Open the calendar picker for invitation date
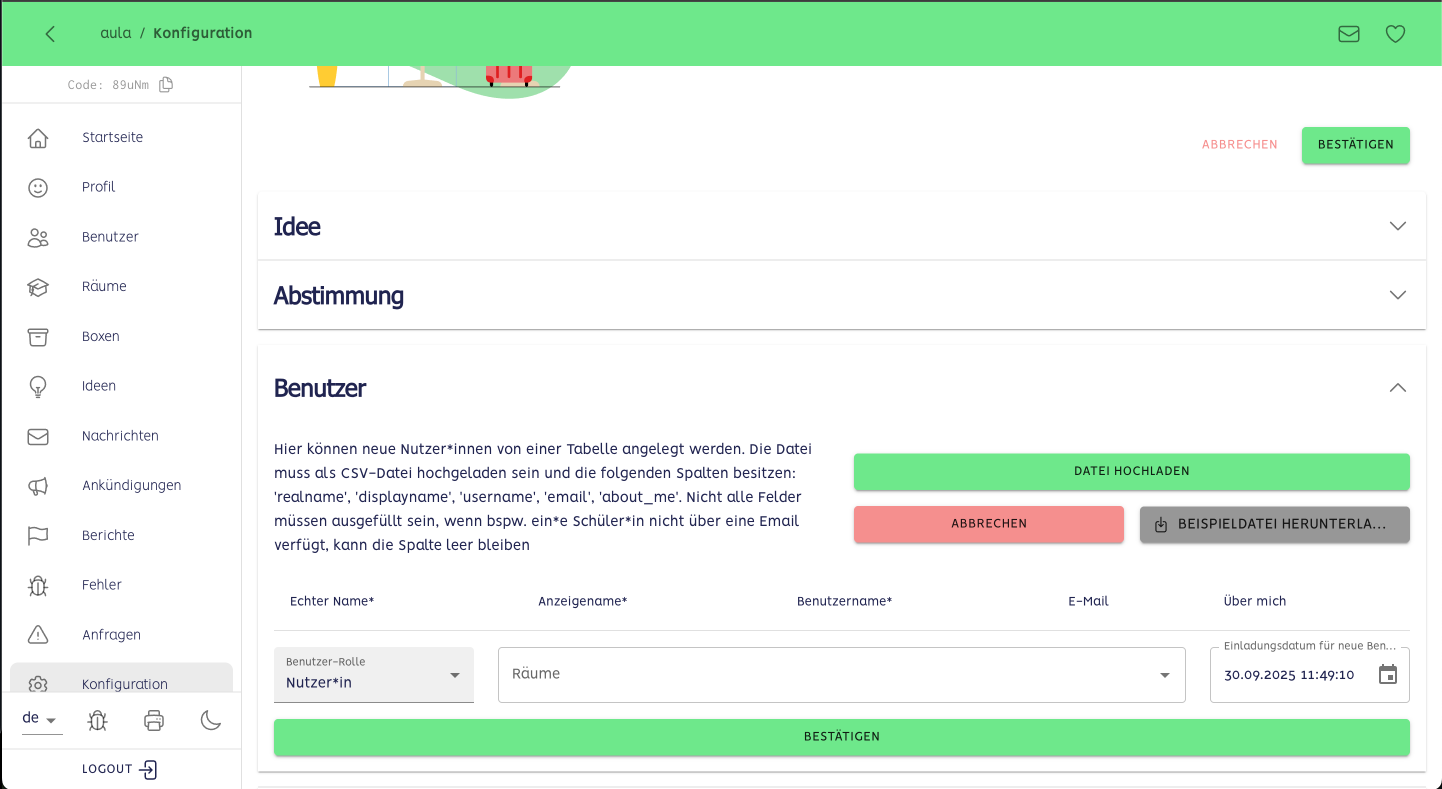This screenshot has height=789, width=1442. [x=1387, y=675]
